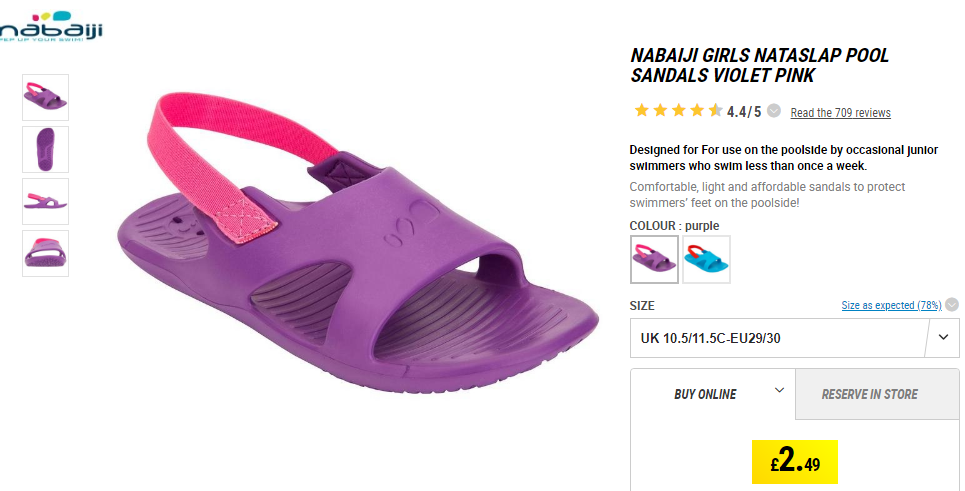Click the star rating icons
The height and width of the screenshot is (491, 965).
678,111
